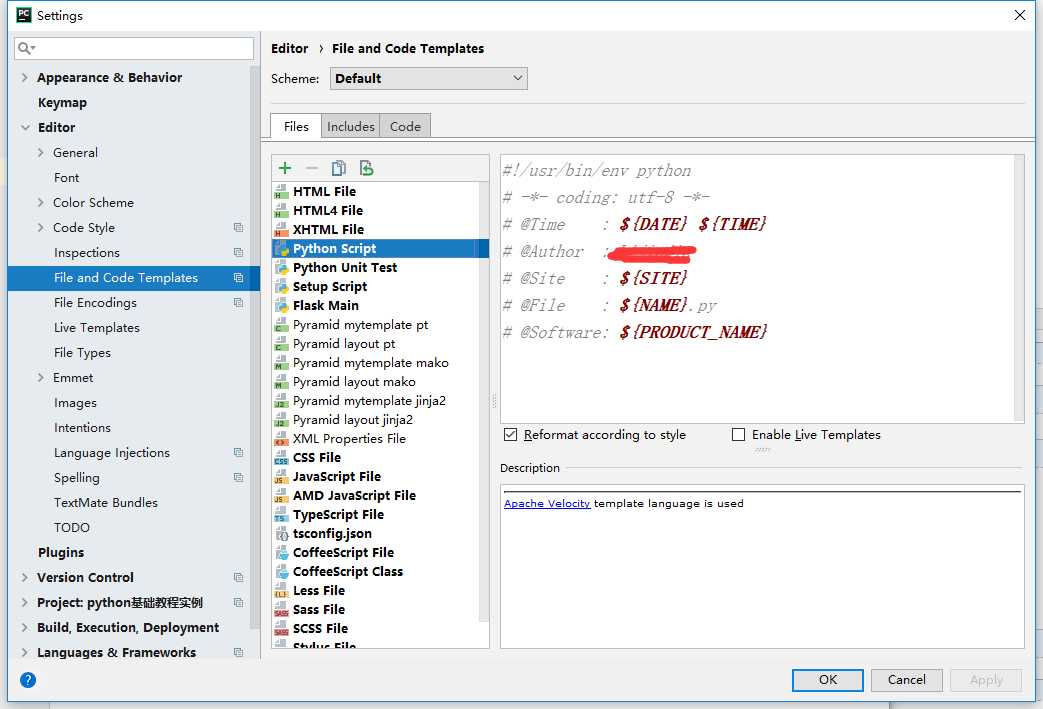Expand Languages & Frameworks section

tap(25, 652)
